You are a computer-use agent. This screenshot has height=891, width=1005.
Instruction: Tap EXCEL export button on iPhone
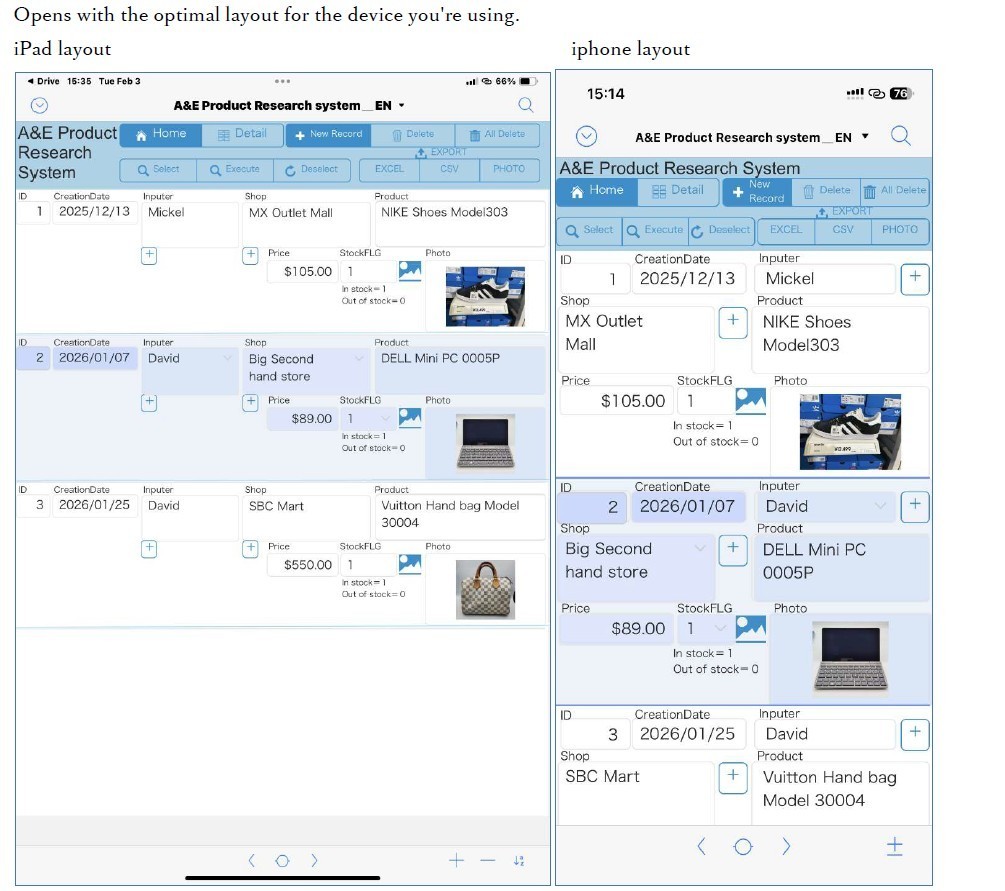pos(786,230)
